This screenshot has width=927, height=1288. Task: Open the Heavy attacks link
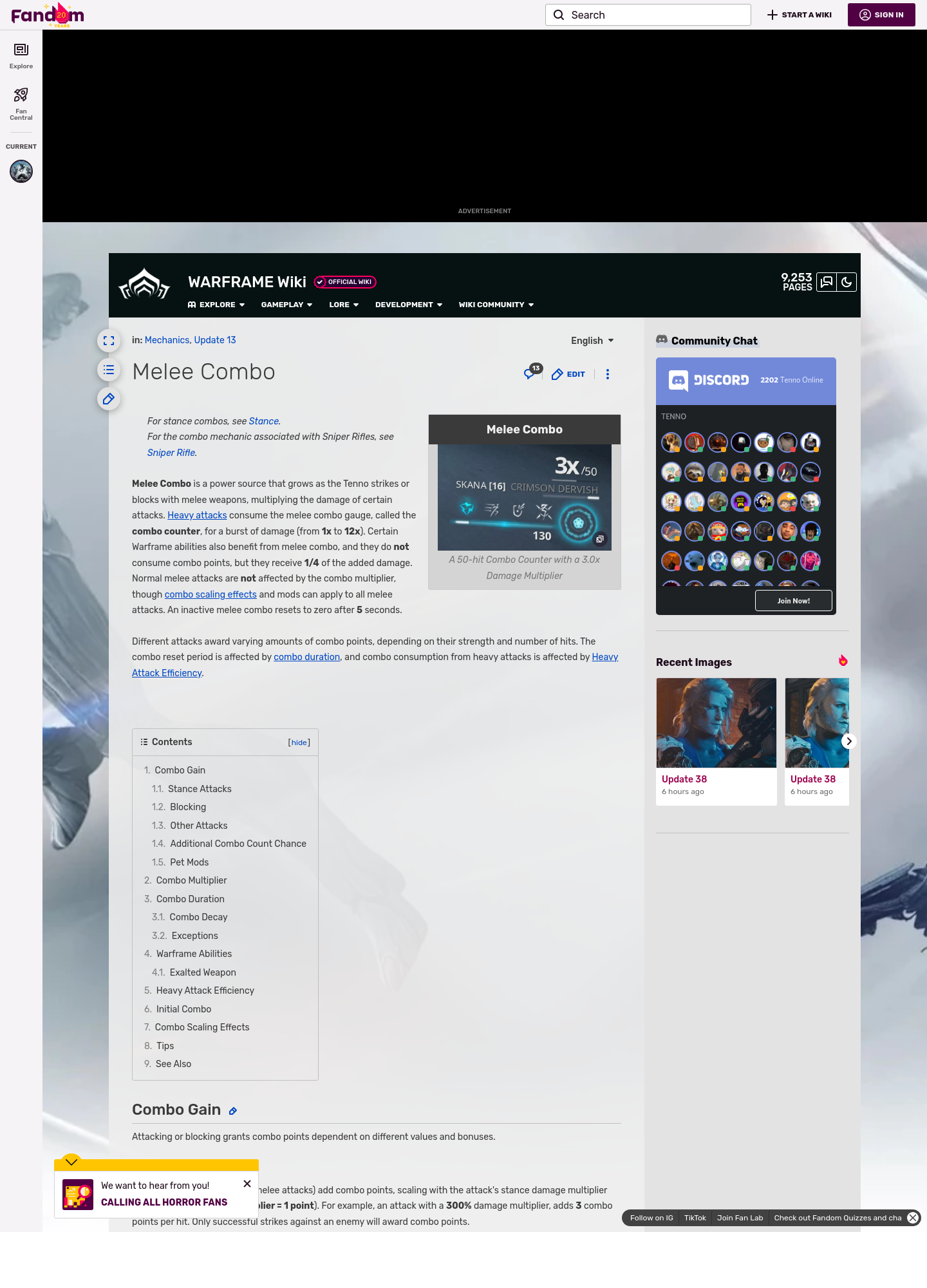197,515
